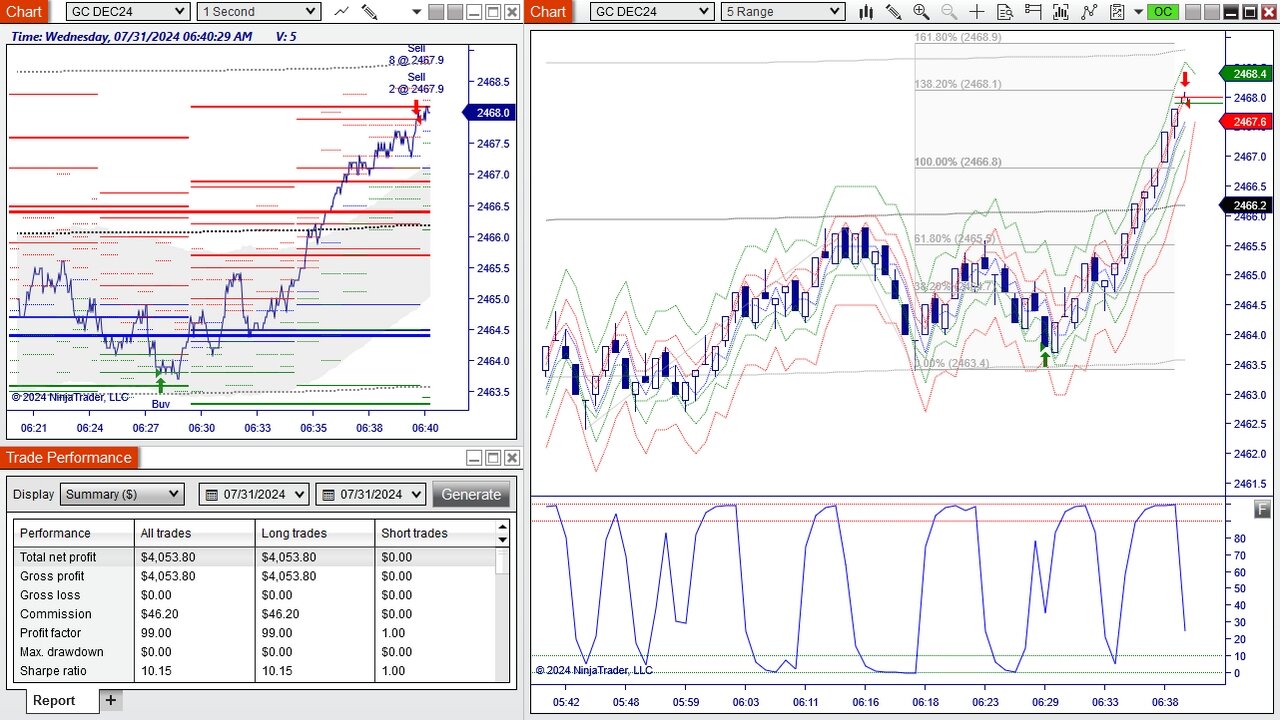Open calendar icon of start date field
Image resolution: width=1280 pixels, height=720 pixels.
(x=212, y=494)
